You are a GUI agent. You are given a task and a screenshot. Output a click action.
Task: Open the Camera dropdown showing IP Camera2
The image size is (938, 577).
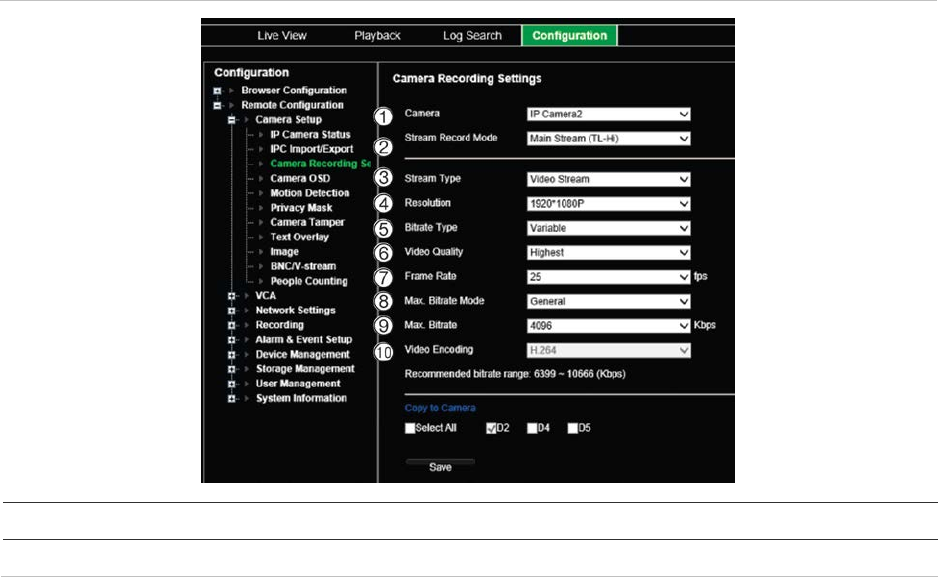pyautogui.click(x=608, y=114)
